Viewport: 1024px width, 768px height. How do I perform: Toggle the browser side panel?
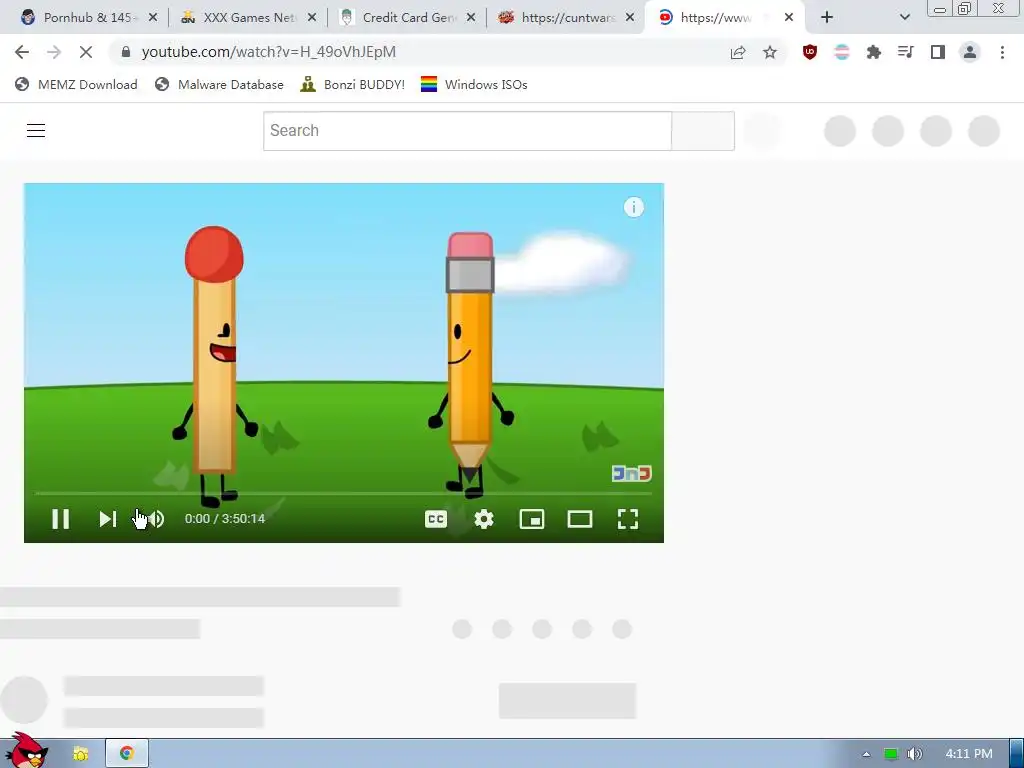pos(938,52)
